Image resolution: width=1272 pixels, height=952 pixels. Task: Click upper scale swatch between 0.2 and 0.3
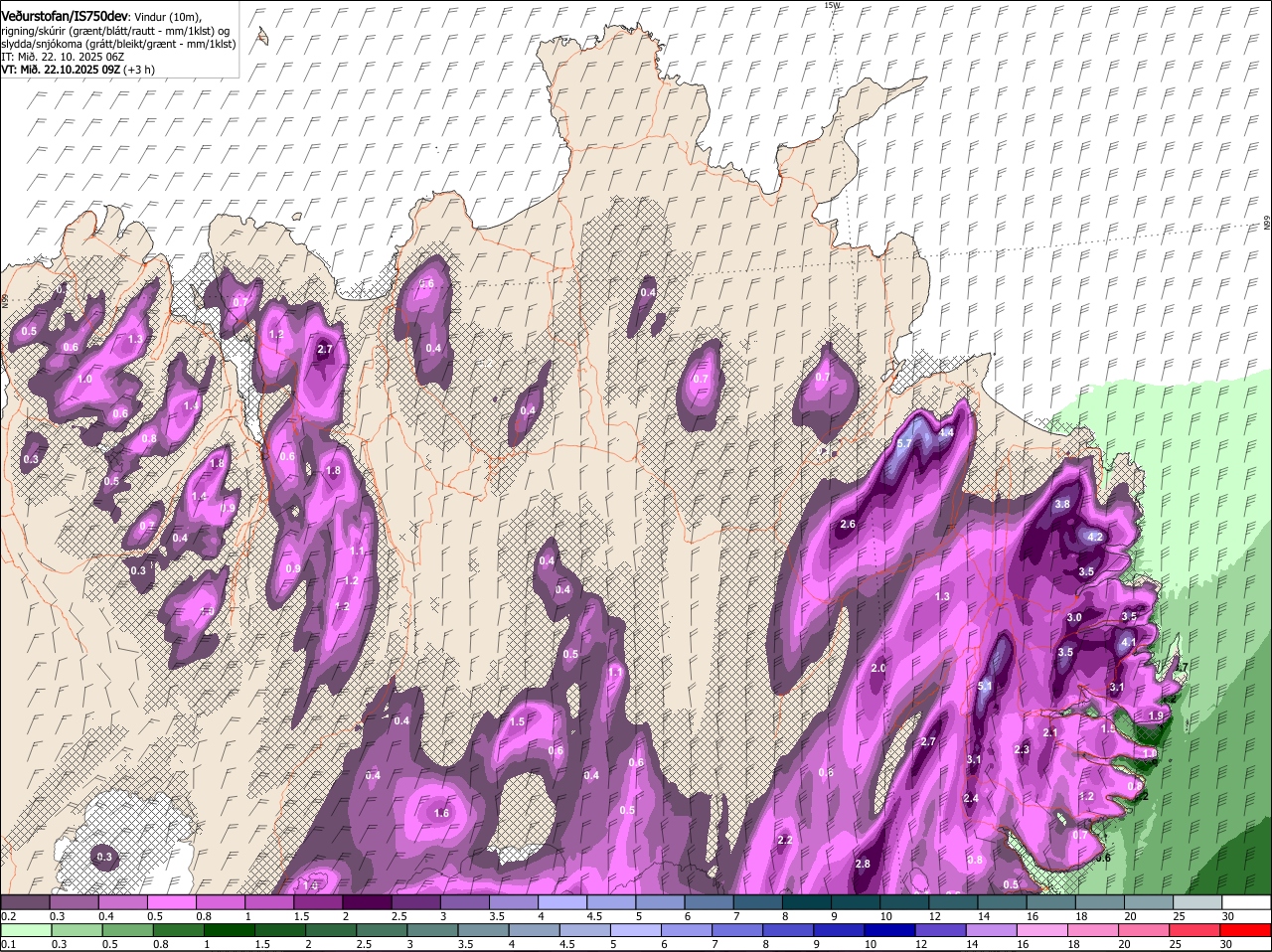pyautogui.click(x=25, y=902)
